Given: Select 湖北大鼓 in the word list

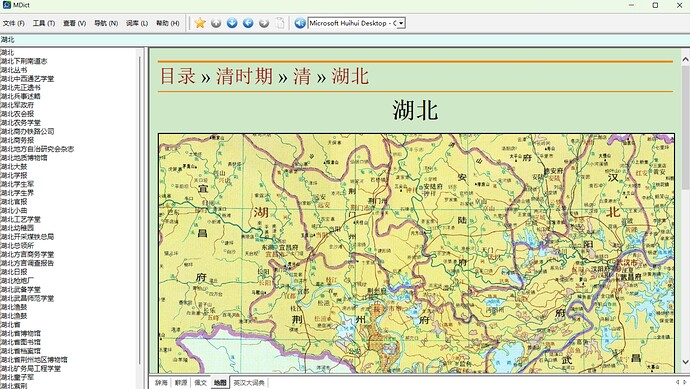Looking at the screenshot, I should 14,166.
